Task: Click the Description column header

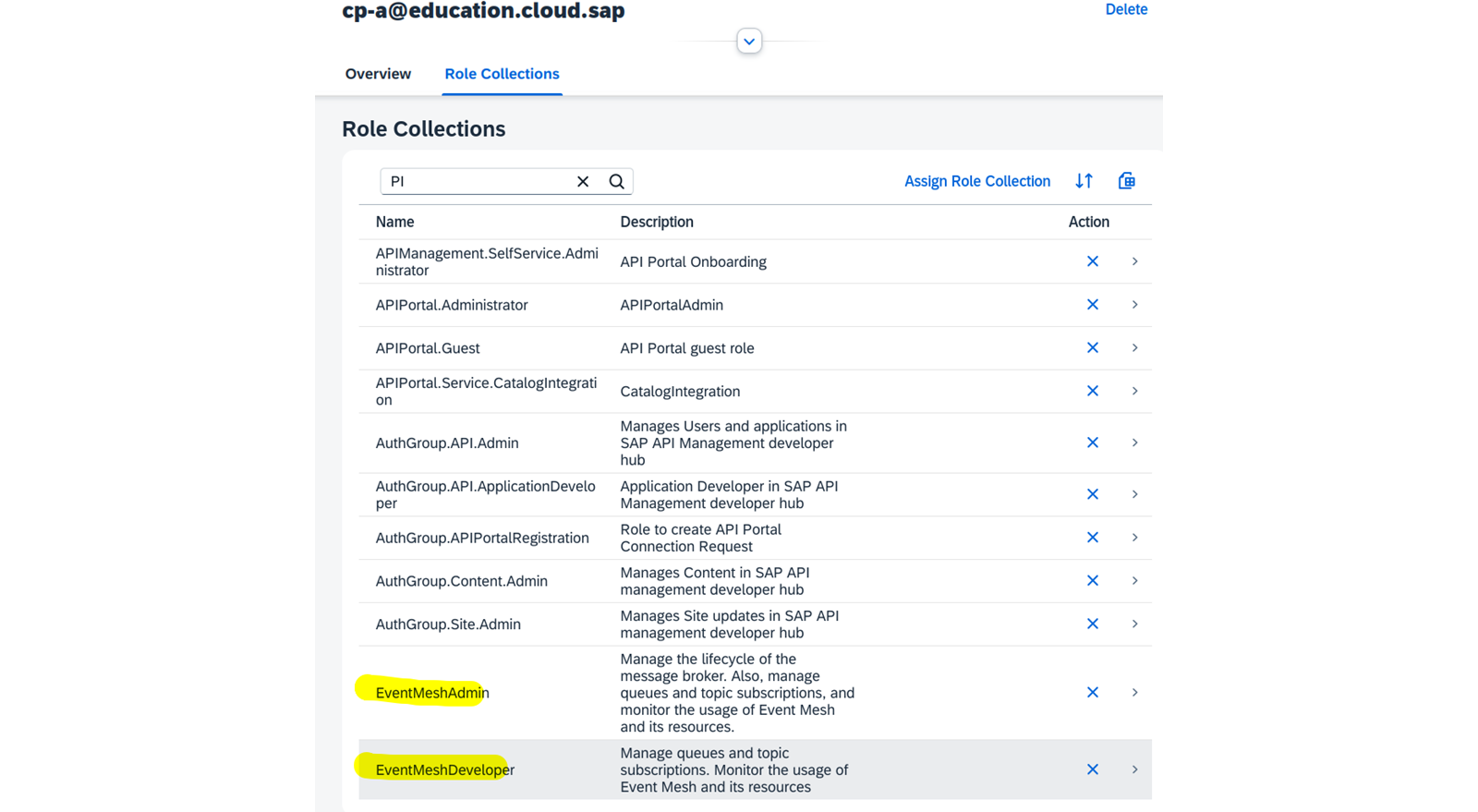Action: (657, 222)
